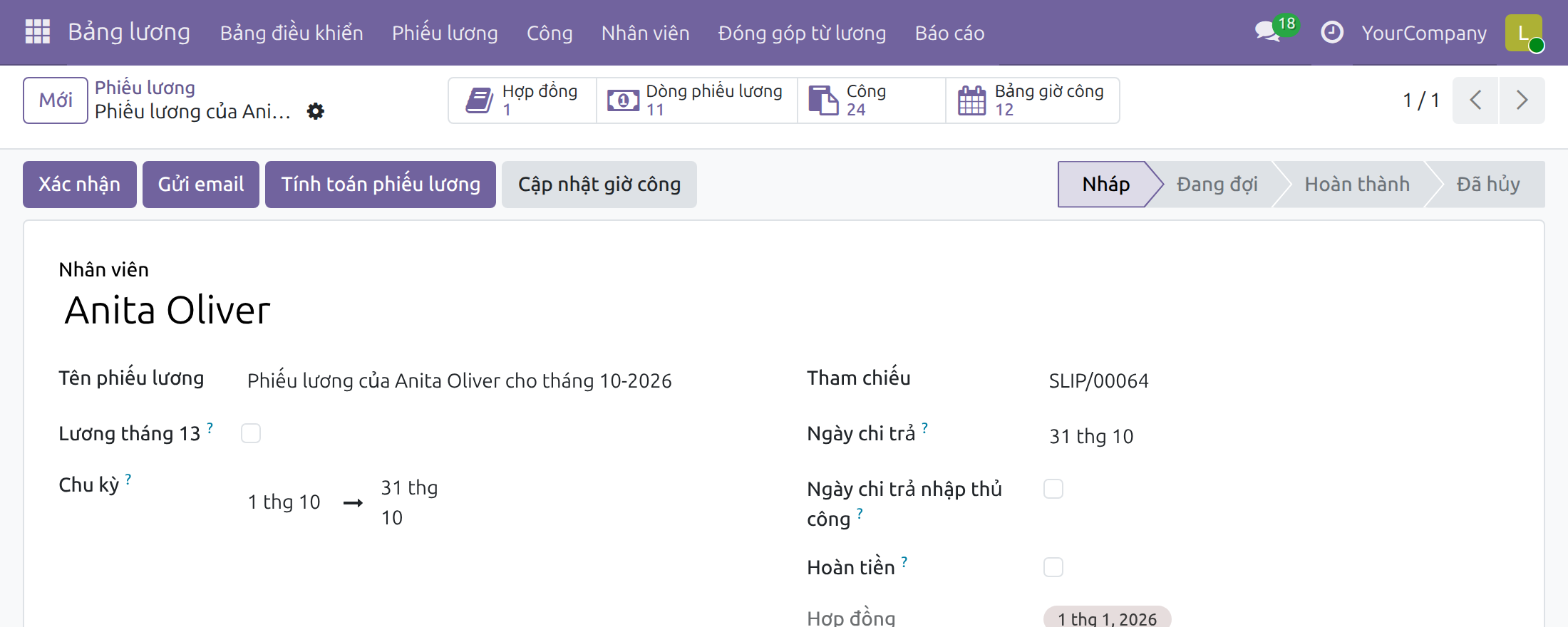Edit period start date 1 thg 10
This screenshot has width=1568, height=627.
coord(284,502)
